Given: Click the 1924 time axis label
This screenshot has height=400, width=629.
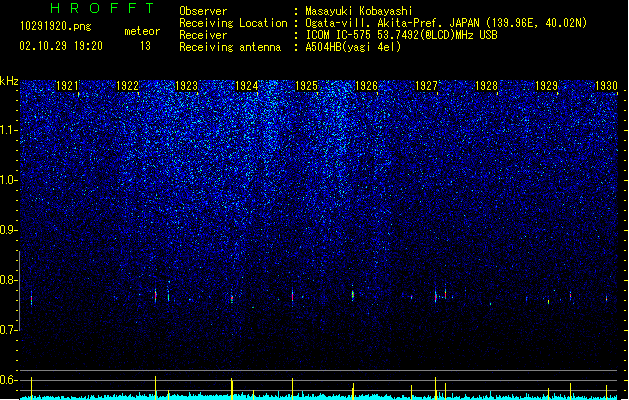Looking at the screenshot, I should (x=246, y=86).
